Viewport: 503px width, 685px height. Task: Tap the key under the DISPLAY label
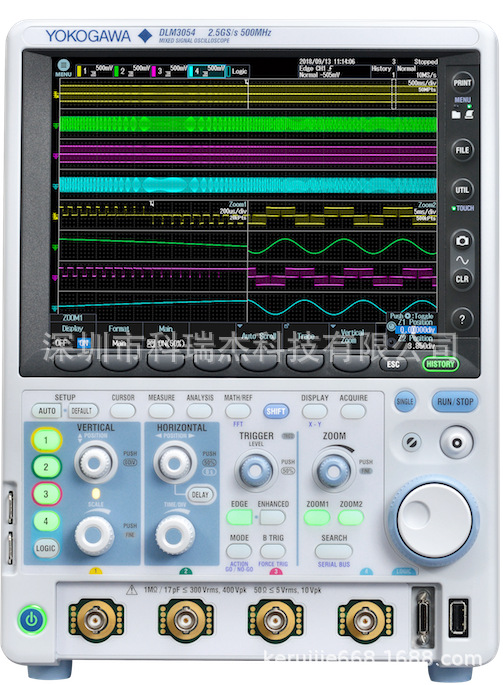(315, 411)
